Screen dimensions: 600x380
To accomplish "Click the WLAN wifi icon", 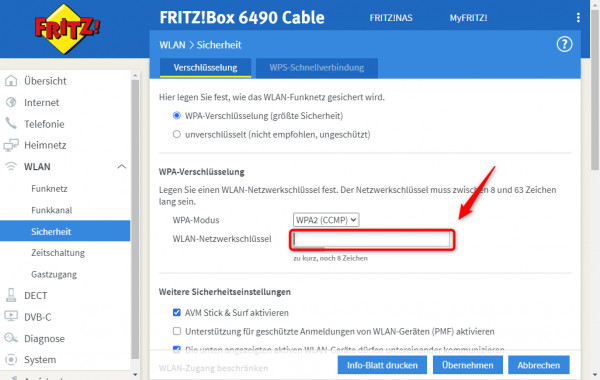I will click(x=11, y=166).
